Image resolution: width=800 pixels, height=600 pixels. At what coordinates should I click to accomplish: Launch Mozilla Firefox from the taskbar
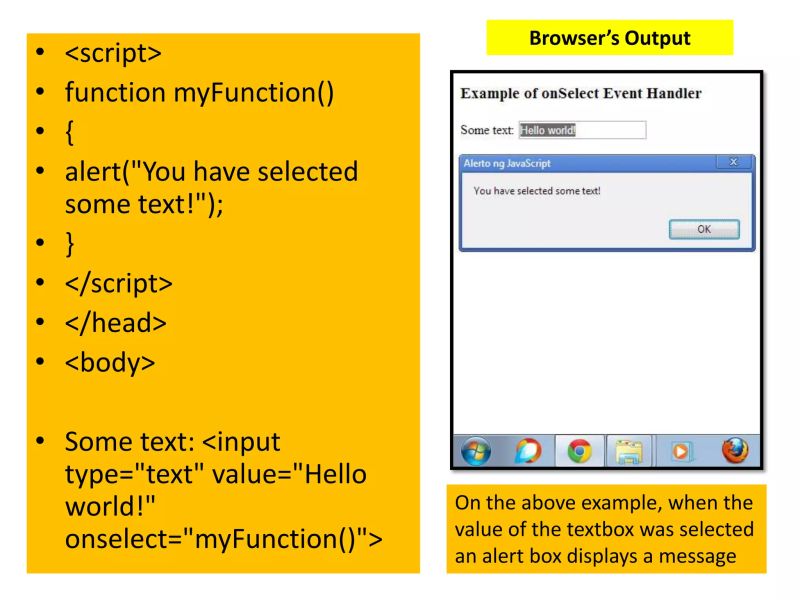pyautogui.click(x=733, y=450)
